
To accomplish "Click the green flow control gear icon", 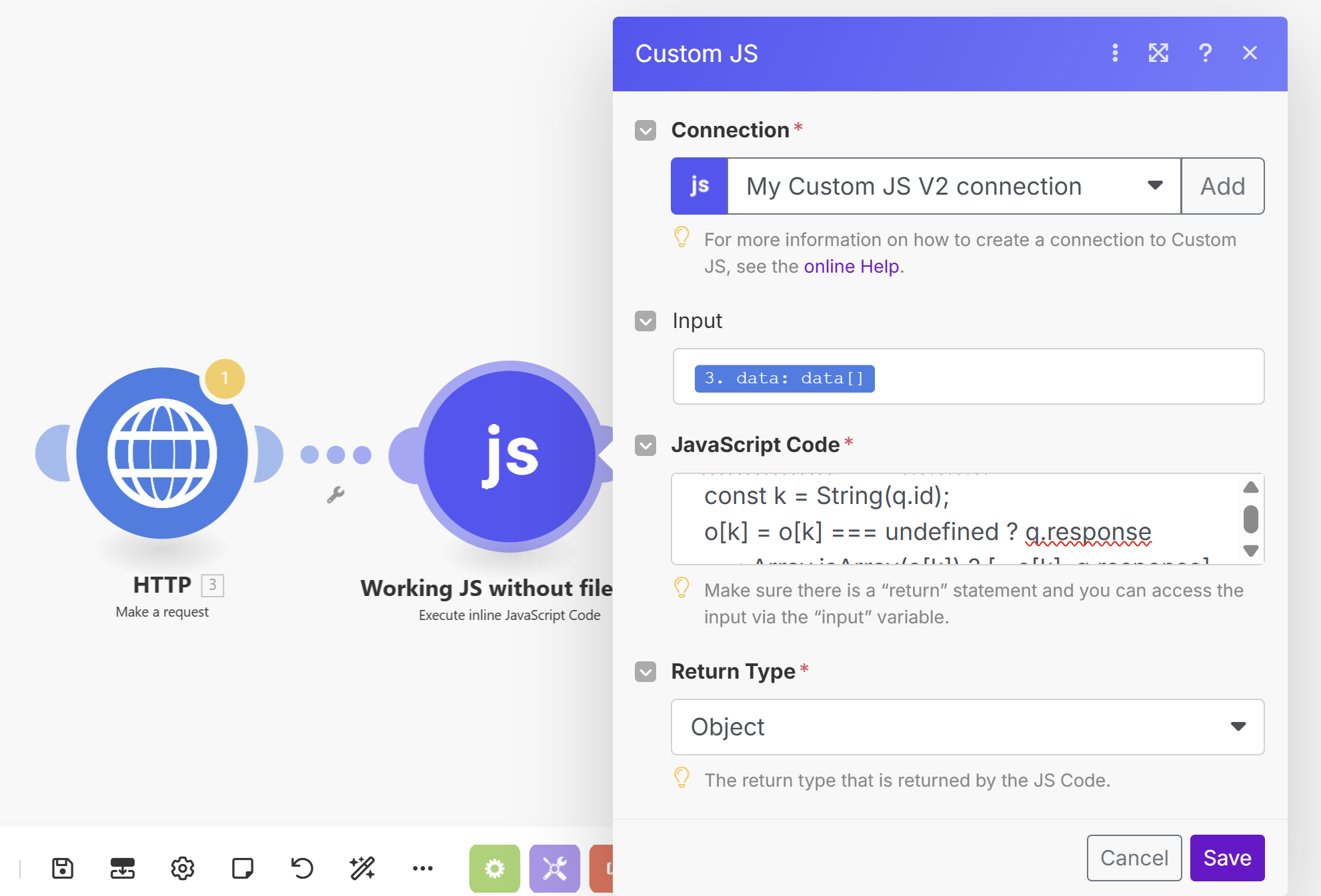I will click(x=494, y=868).
